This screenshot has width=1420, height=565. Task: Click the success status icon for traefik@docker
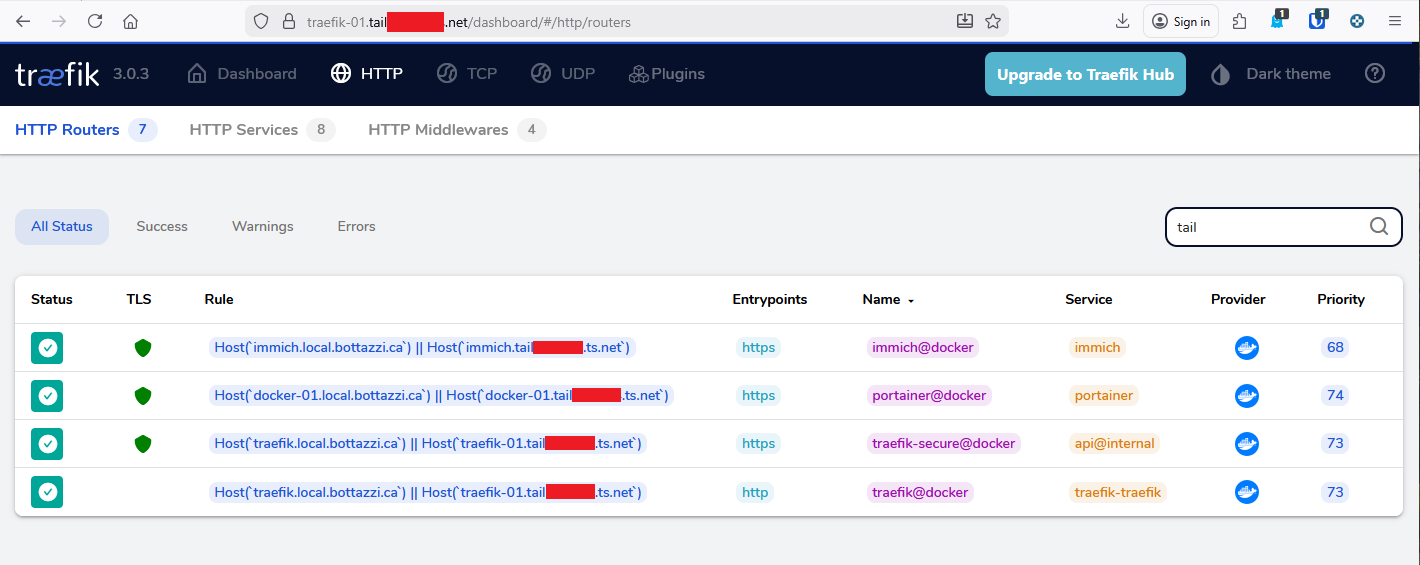click(47, 492)
